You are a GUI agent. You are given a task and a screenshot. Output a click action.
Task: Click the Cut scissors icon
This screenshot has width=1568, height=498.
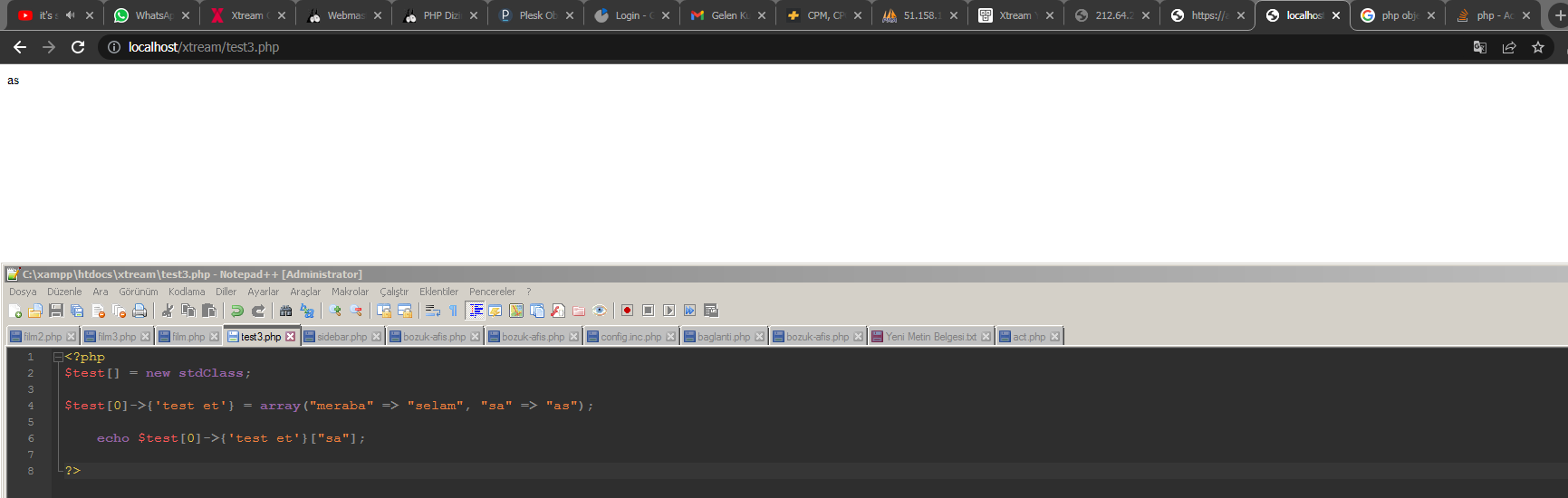coord(168,311)
